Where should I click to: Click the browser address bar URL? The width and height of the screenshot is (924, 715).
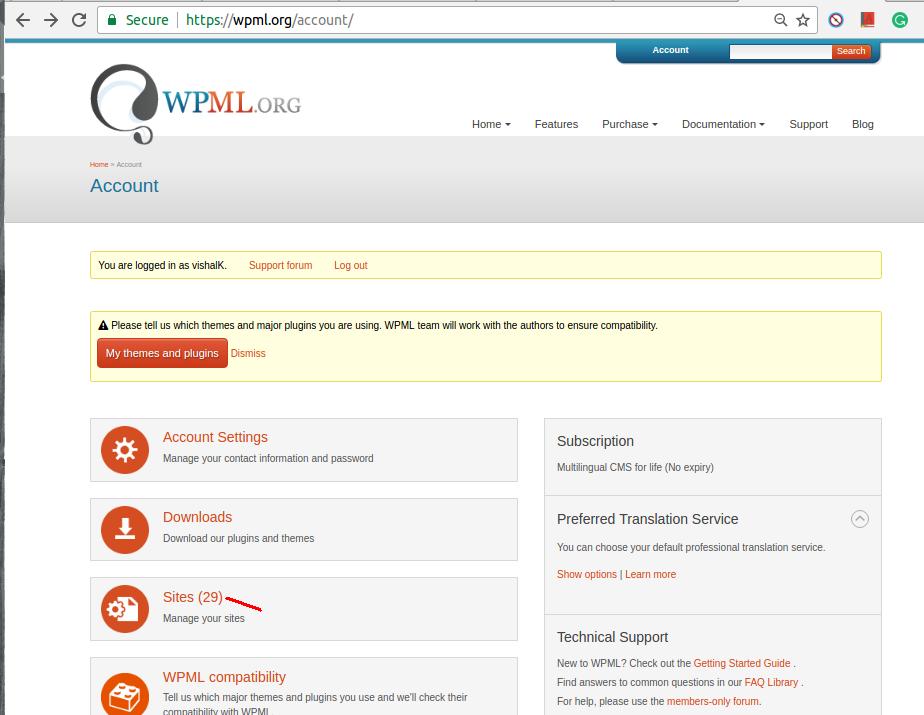tap(269, 20)
